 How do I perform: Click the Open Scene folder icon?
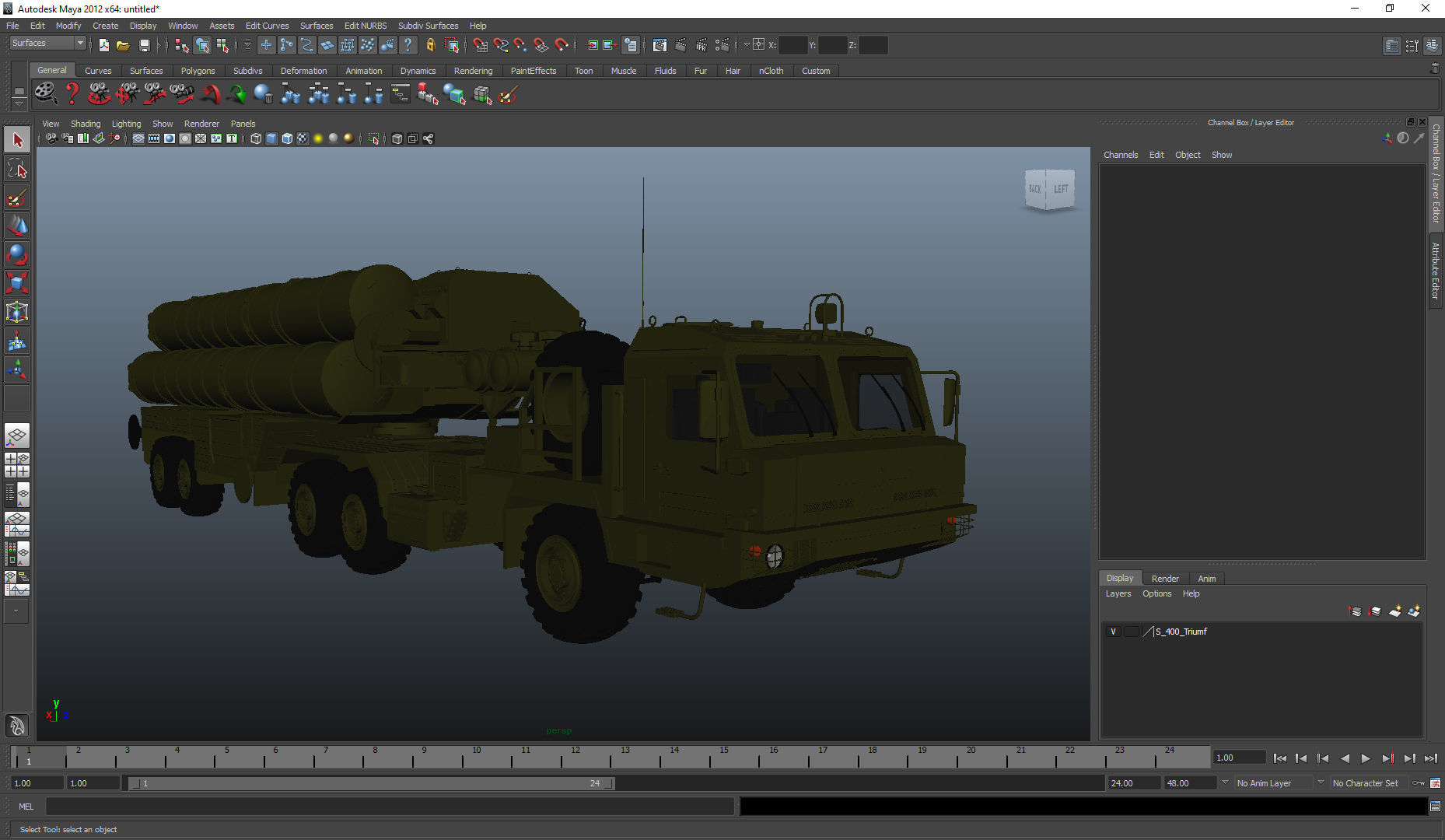pyautogui.click(x=123, y=45)
